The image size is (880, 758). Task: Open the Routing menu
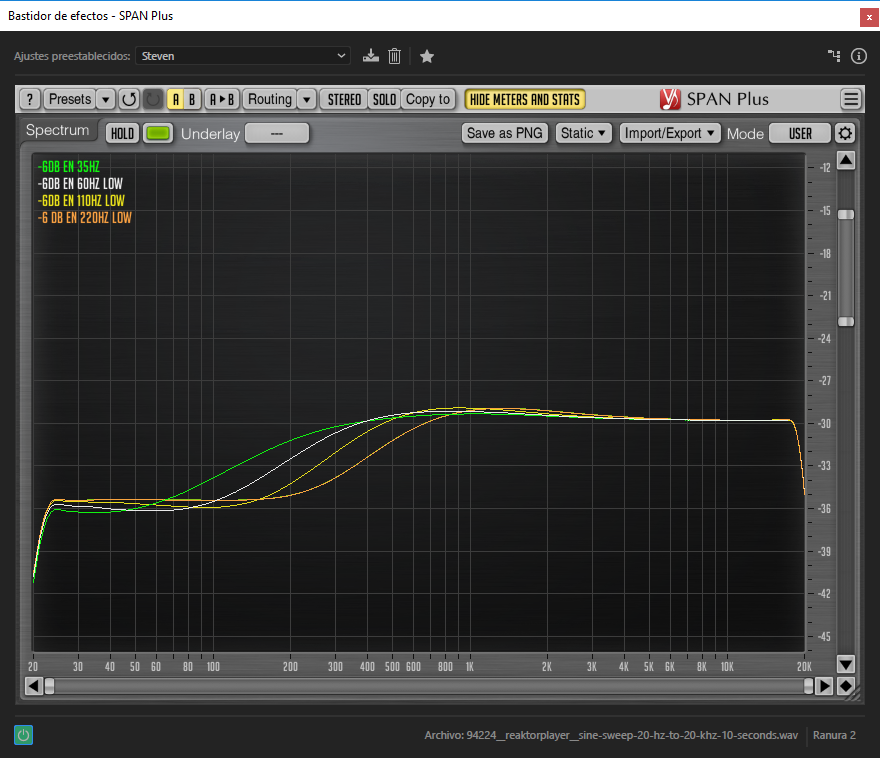point(270,99)
